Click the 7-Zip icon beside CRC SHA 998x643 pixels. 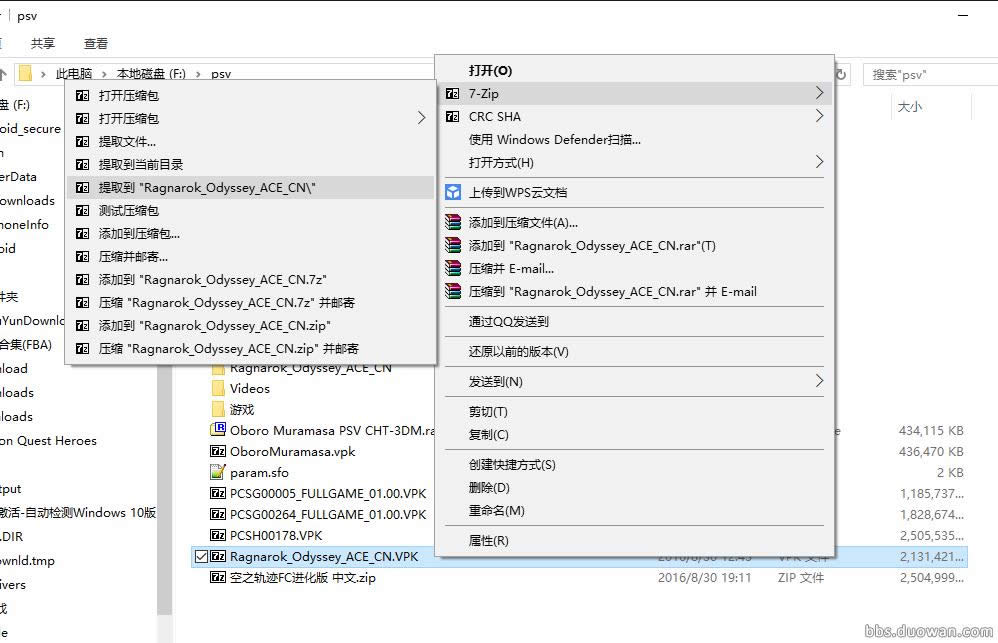[x=453, y=117]
